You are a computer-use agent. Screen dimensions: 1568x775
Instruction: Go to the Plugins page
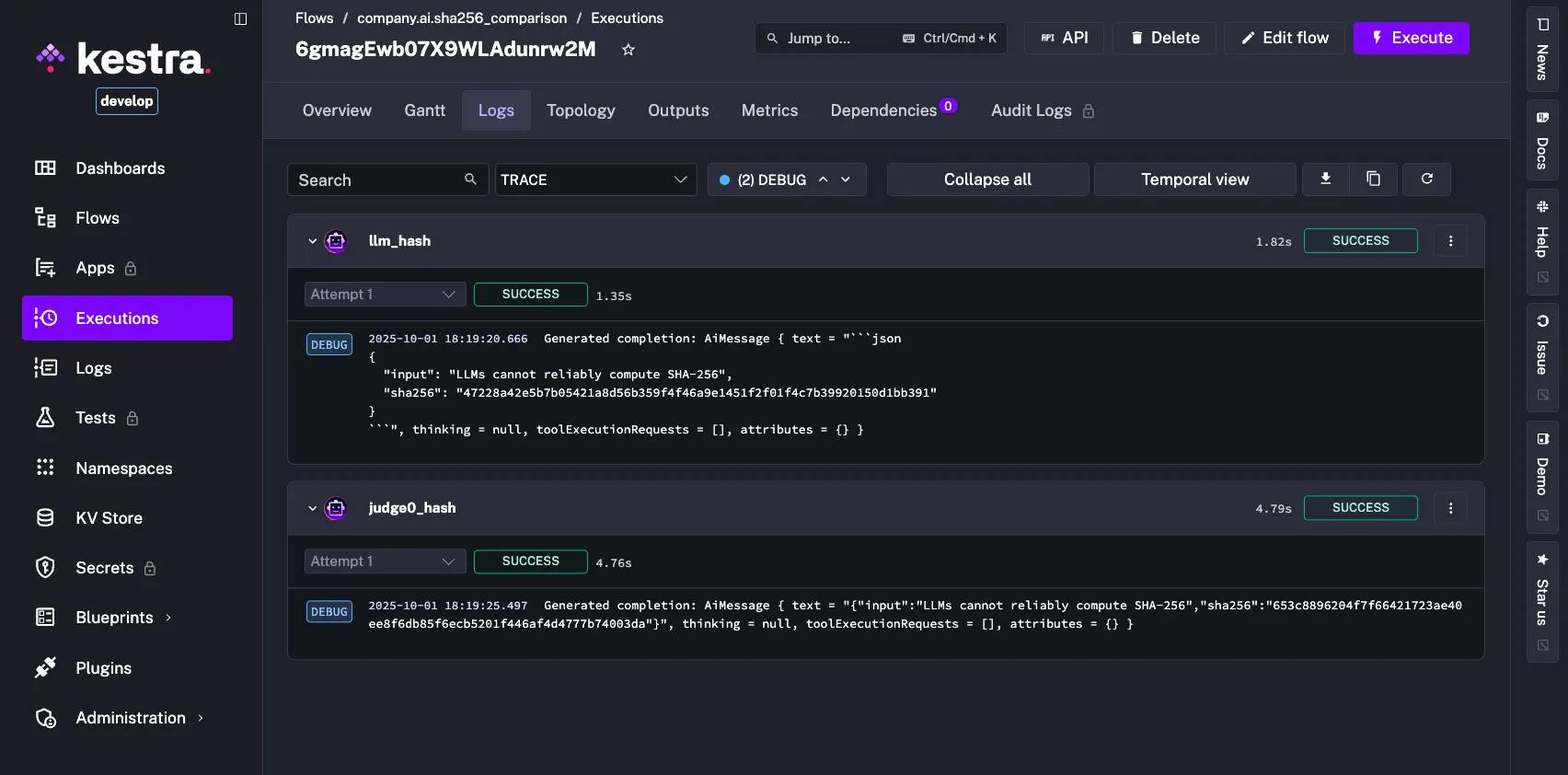point(103,668)
